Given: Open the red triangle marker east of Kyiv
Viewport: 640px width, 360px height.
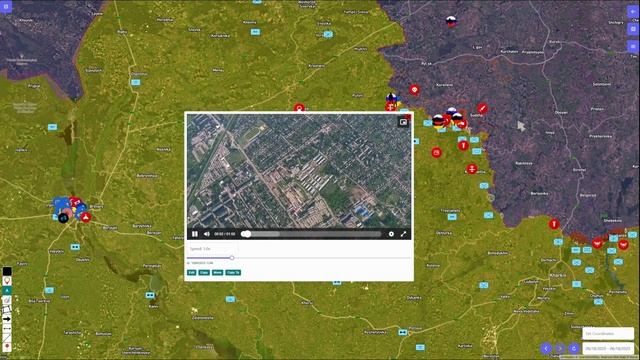Looking at the screenshot, I should click(x=85, y=218).
